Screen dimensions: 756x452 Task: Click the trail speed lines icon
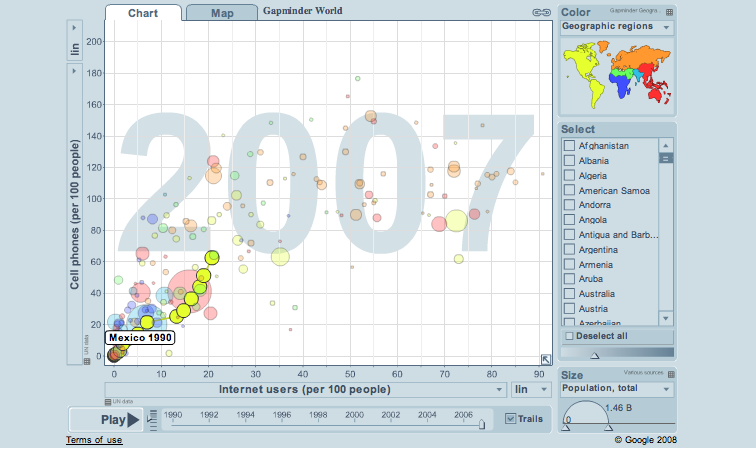152,420
